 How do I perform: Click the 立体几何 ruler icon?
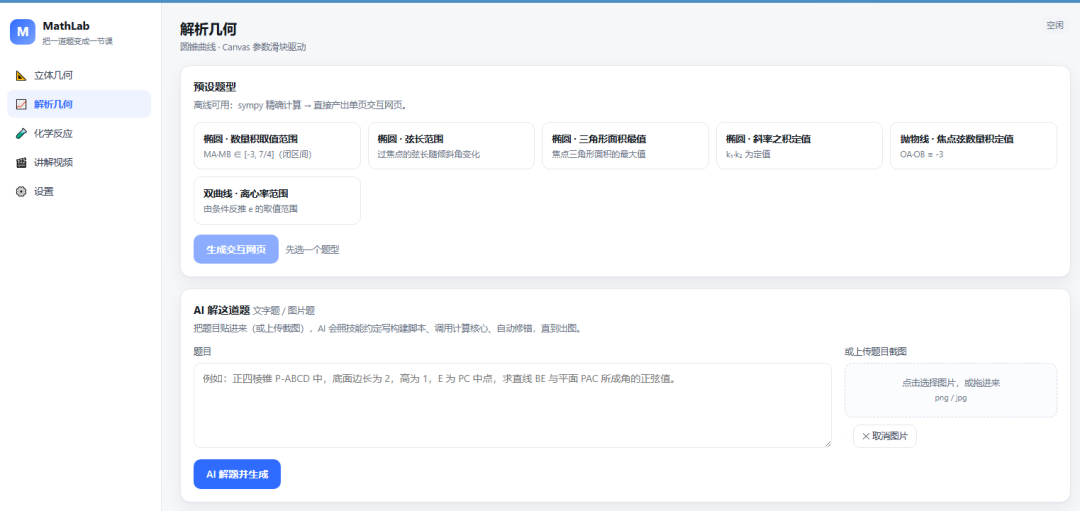tap(21, 76)
